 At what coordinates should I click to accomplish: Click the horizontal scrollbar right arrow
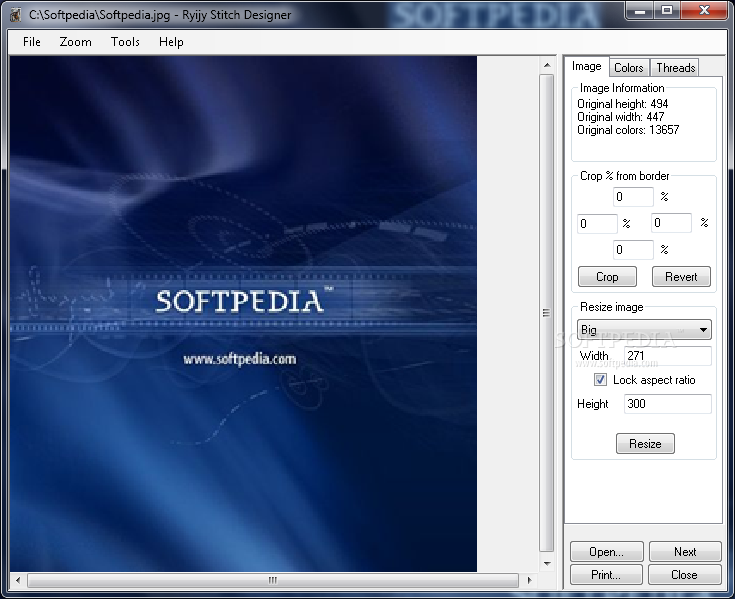coord(530,580)
